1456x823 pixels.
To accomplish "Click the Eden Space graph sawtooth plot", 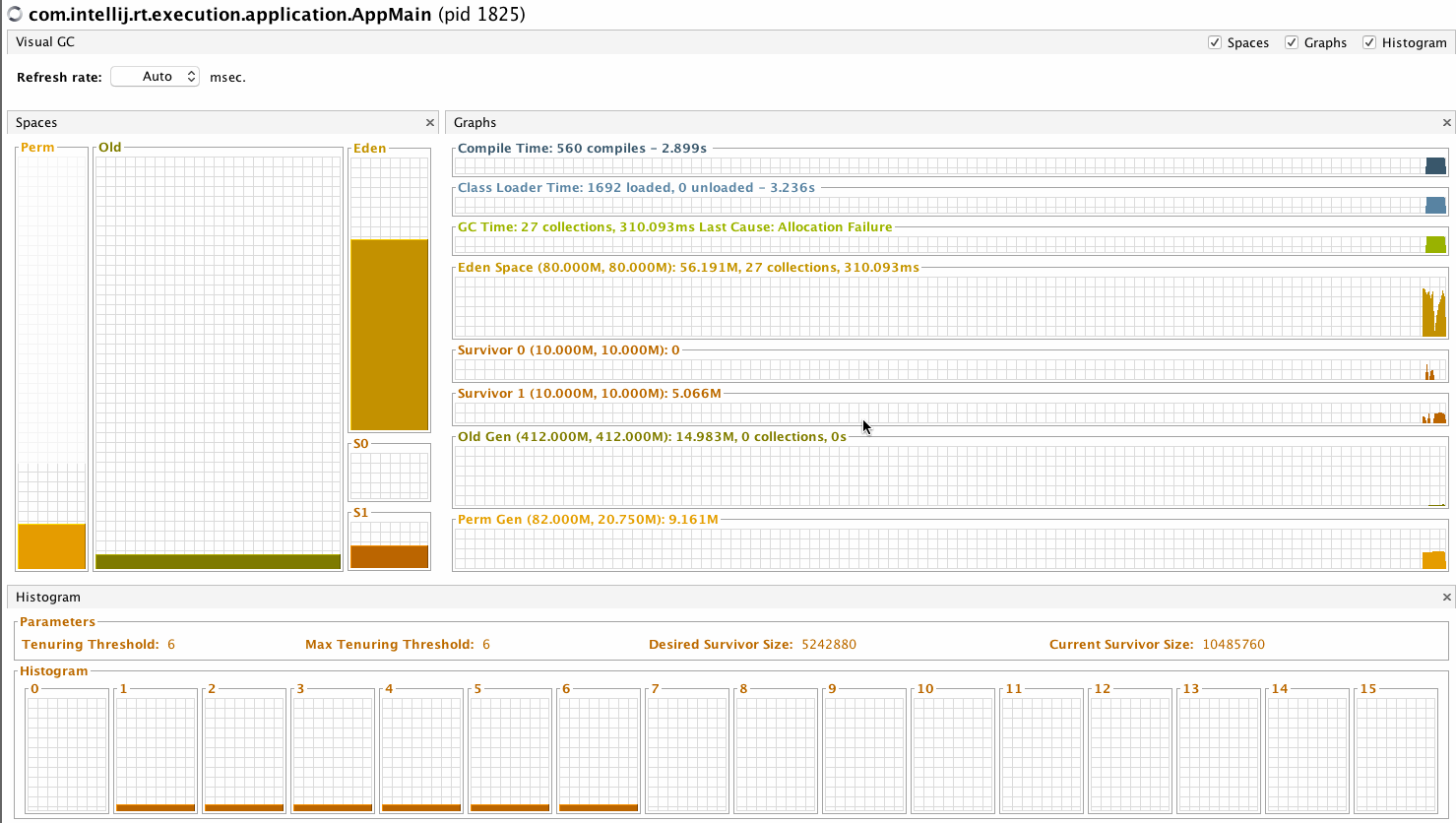I will [x=1434, y=312].
